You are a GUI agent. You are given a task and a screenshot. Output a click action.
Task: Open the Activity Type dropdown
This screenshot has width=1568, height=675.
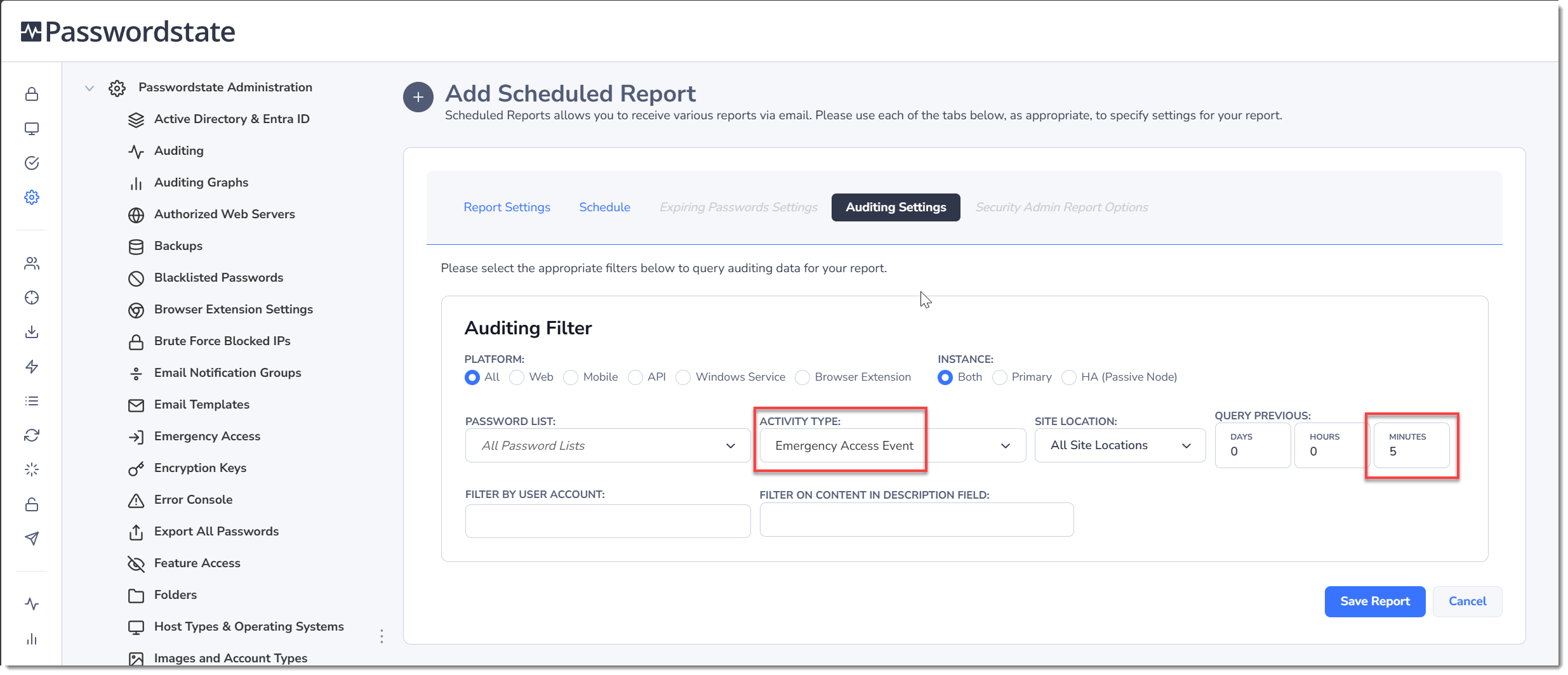tap(893, 445)
